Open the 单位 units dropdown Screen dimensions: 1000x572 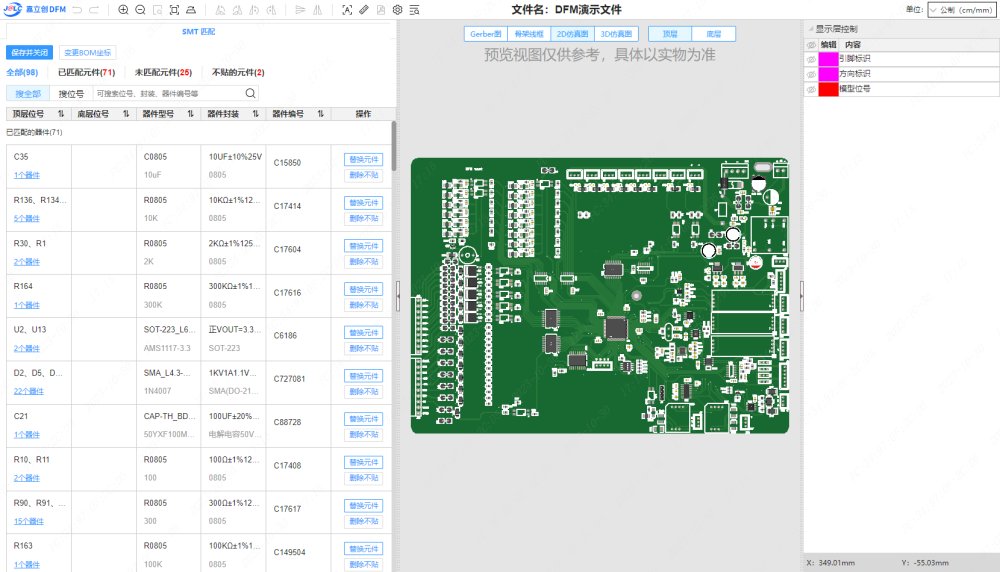pos(962,9)
